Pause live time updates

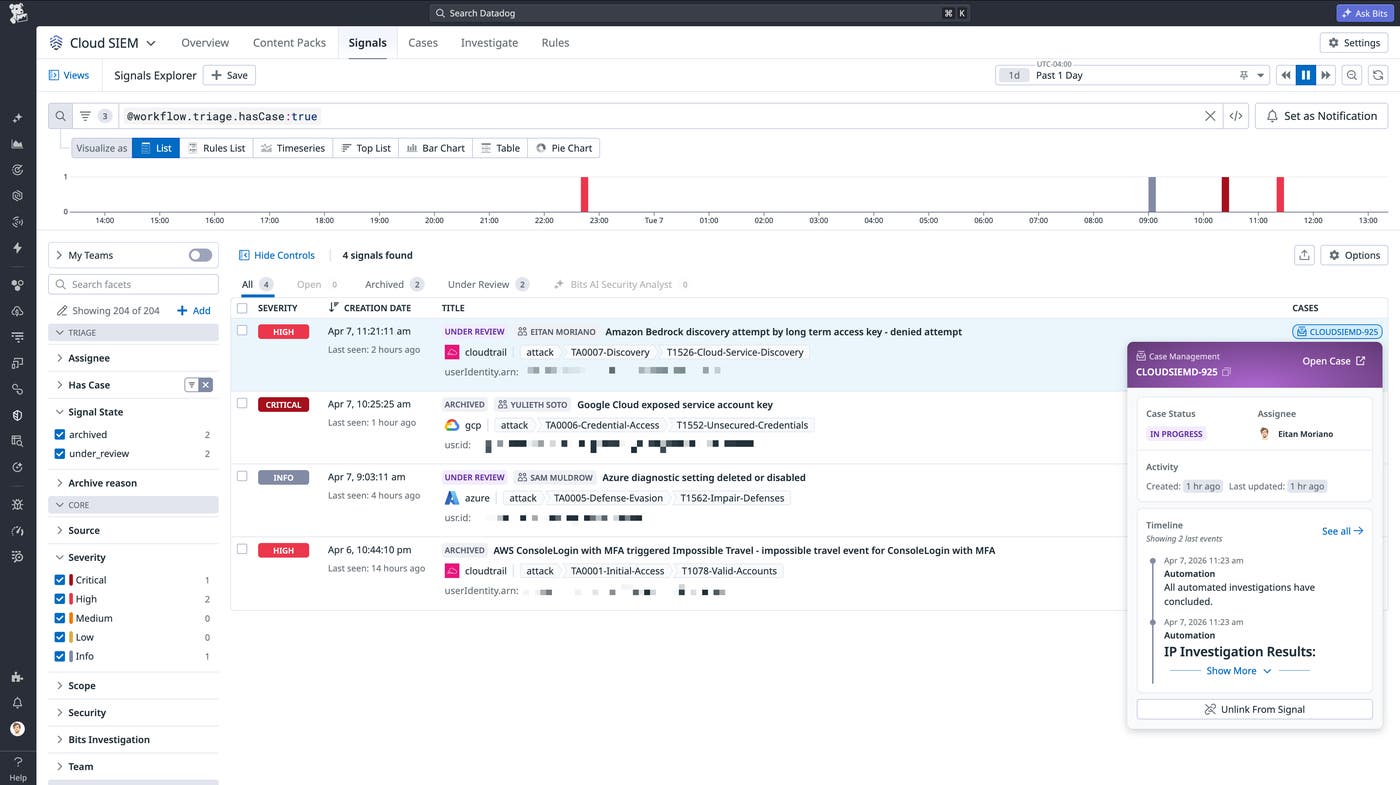1305,75
